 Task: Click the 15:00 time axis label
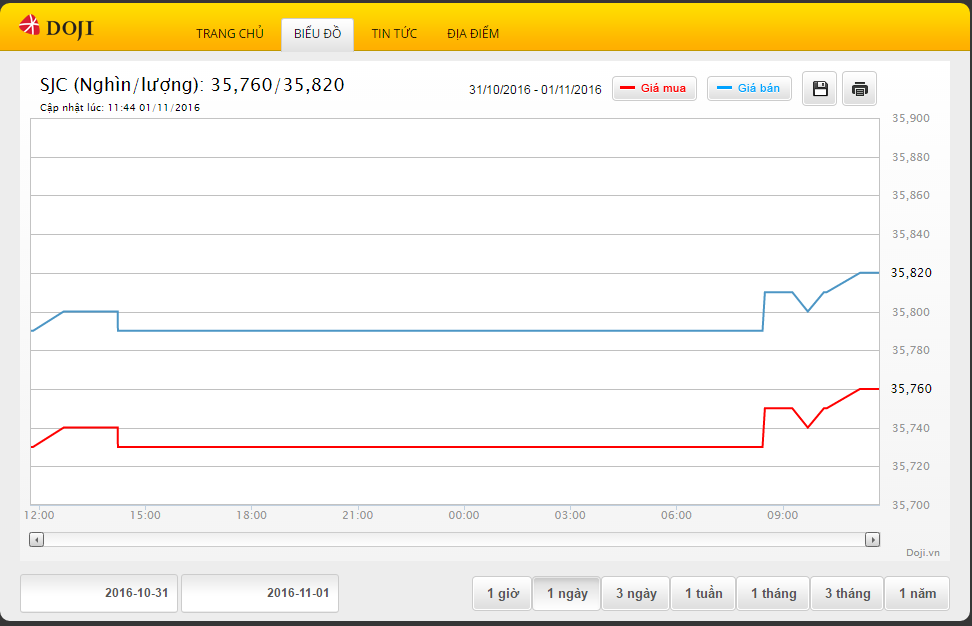[145, 515]
